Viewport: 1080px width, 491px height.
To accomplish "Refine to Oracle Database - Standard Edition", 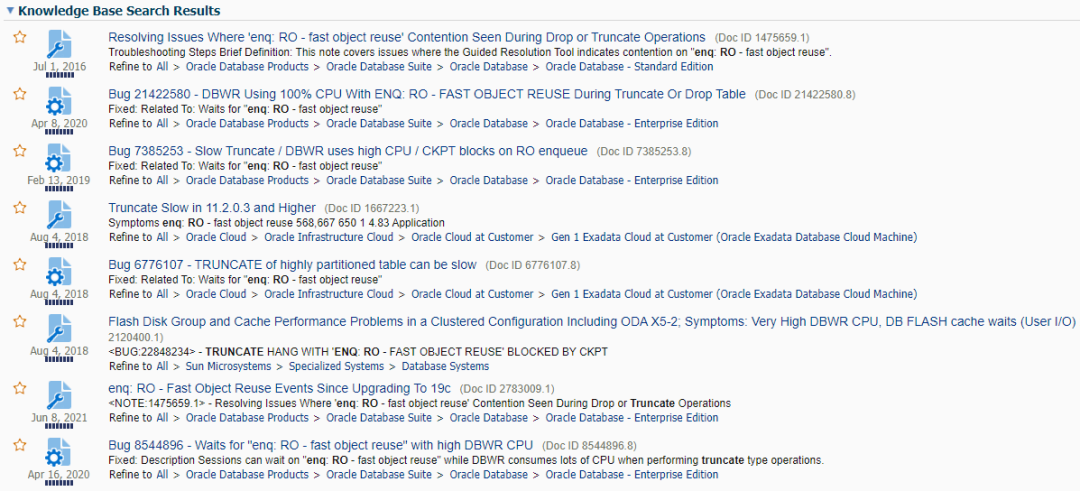I will tap(629, 67).
